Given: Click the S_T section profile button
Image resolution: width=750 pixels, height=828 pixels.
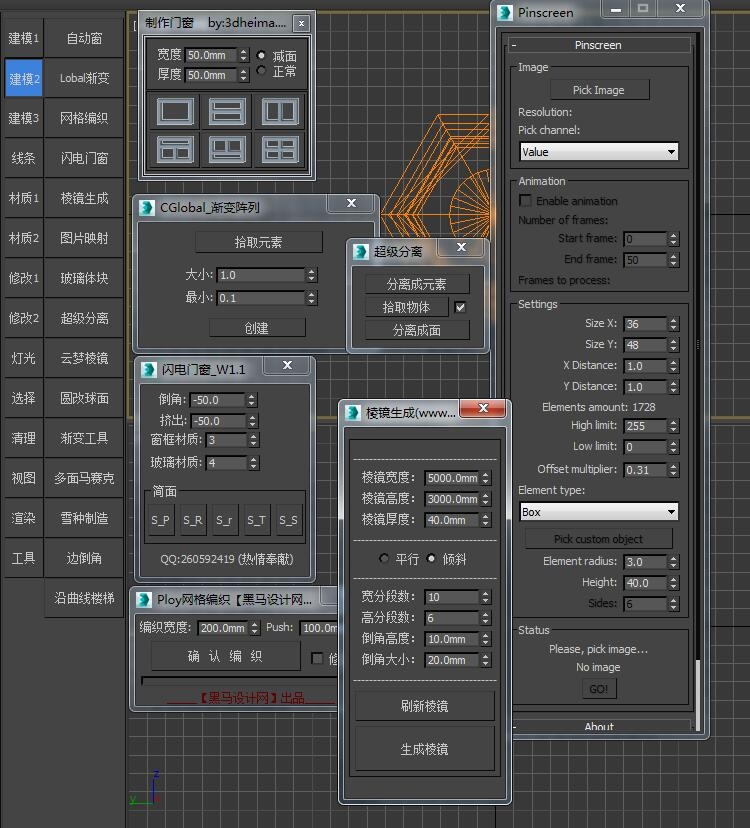Looking at the screenshot, I should (257, 520).
